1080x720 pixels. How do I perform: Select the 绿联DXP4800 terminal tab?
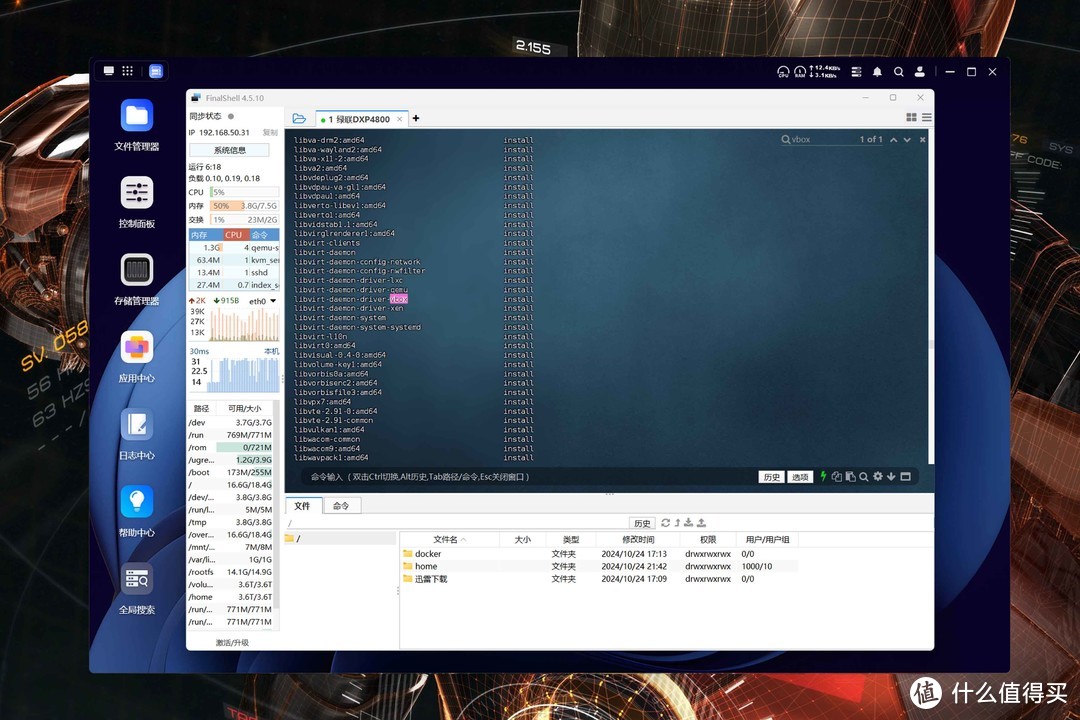pyautogui.click(x=360, y=118)
